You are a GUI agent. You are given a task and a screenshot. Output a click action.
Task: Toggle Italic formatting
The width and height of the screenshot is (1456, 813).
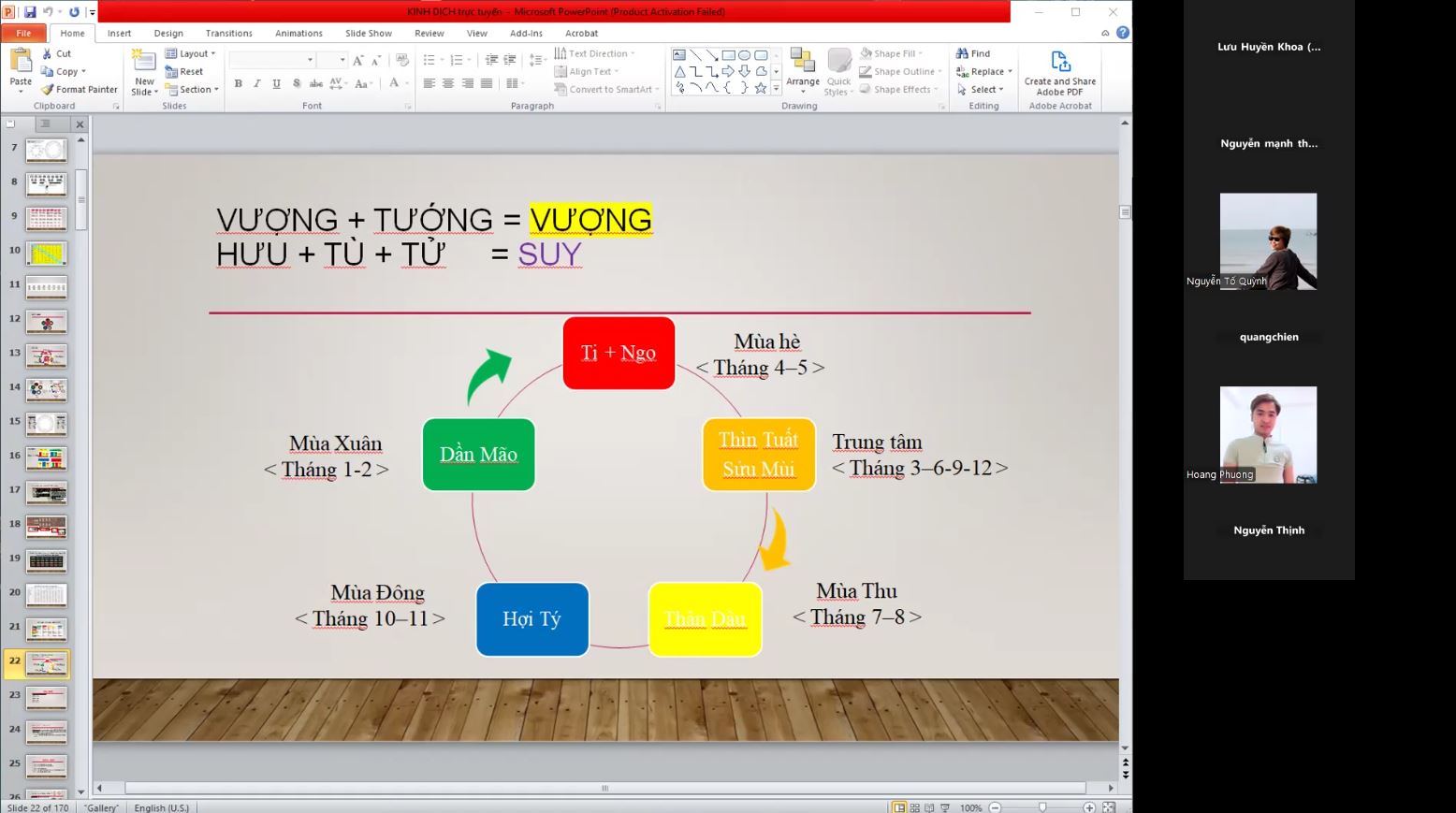pos(257,84)
